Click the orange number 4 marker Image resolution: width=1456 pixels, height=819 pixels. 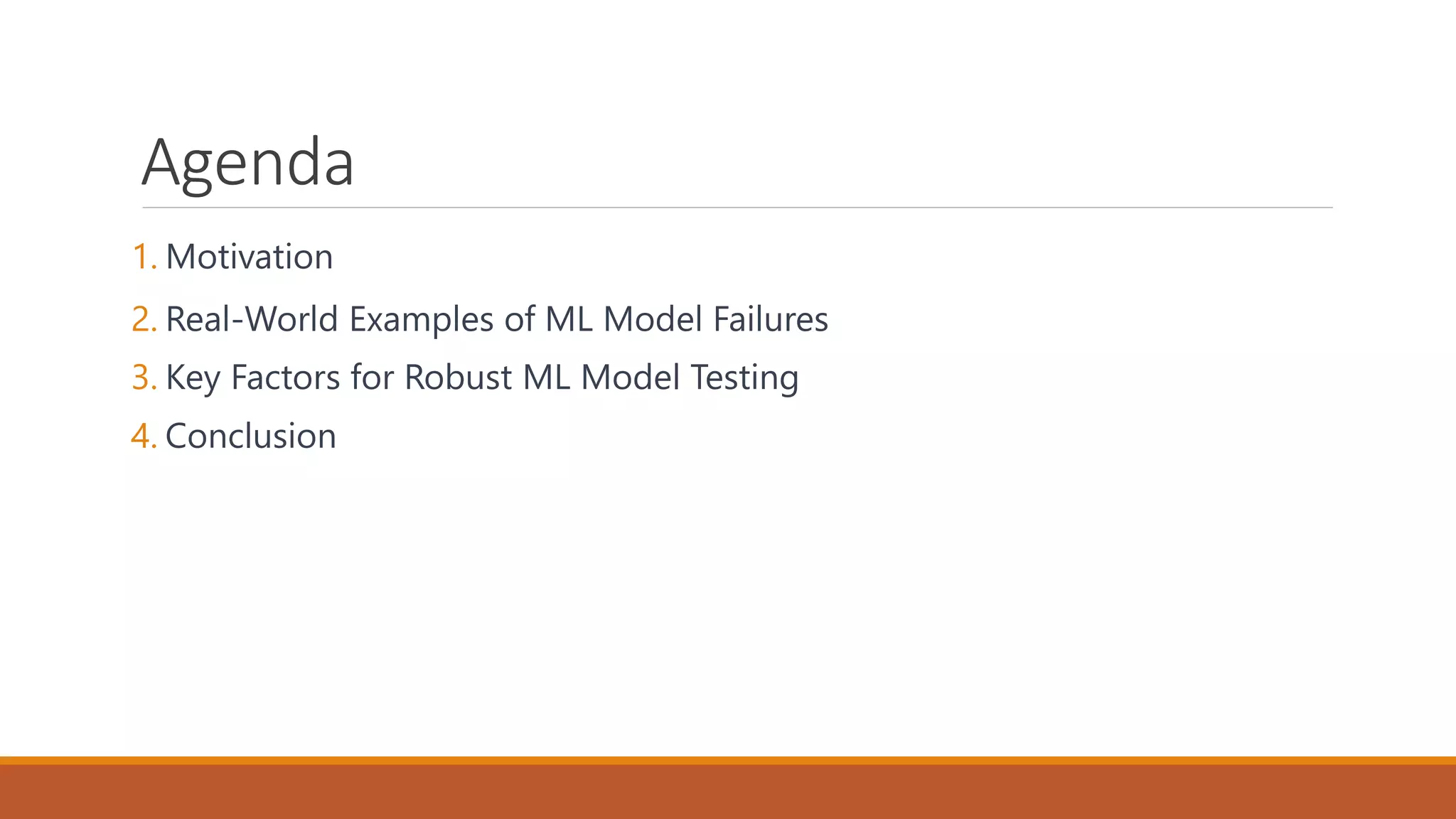(x=144, y=436)
